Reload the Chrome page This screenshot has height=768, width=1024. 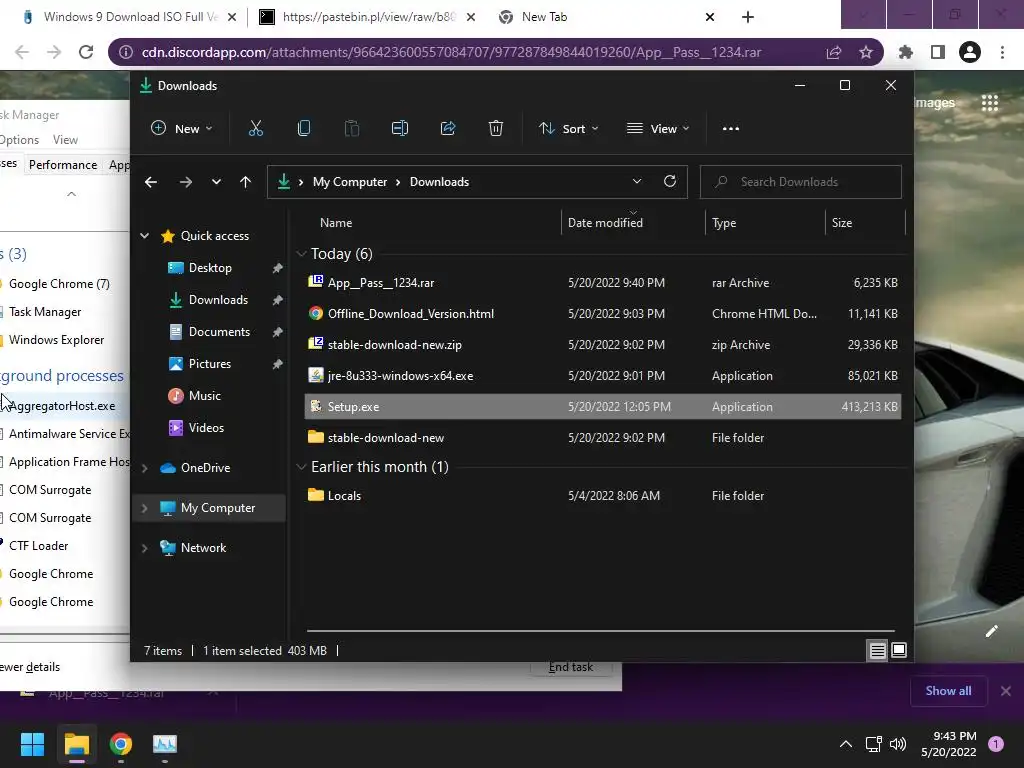(86, 52)
